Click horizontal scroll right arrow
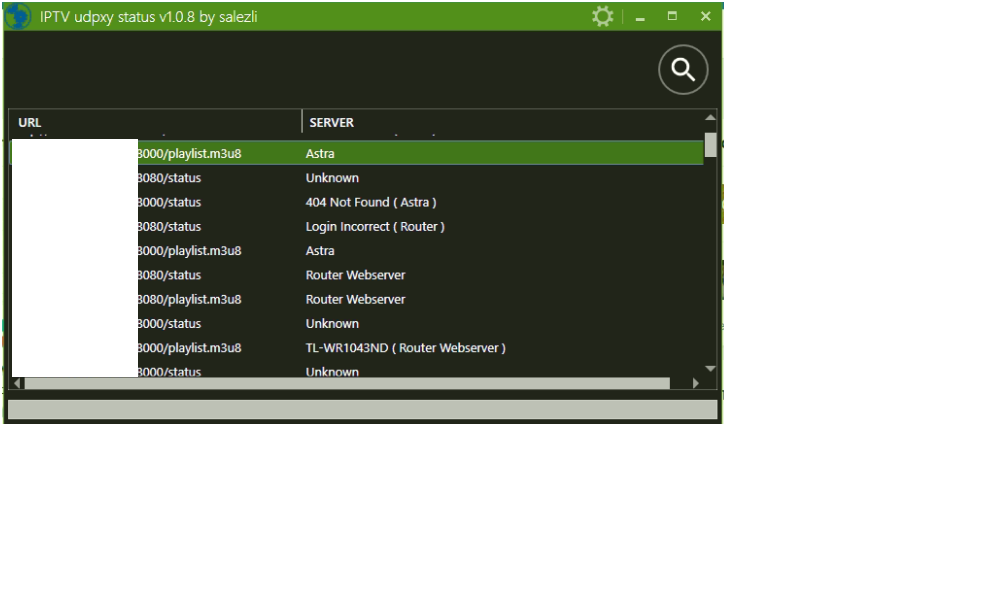The image size is (1000, 600). 697,383
